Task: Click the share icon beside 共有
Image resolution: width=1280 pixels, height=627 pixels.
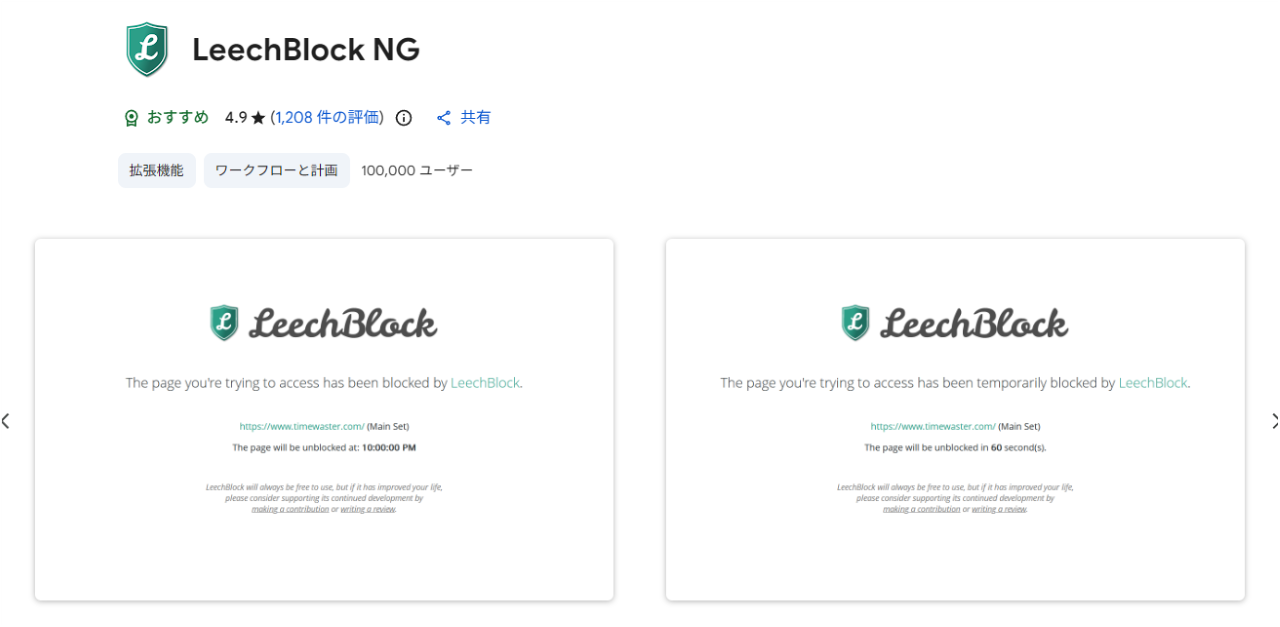Action: [443, 117]
